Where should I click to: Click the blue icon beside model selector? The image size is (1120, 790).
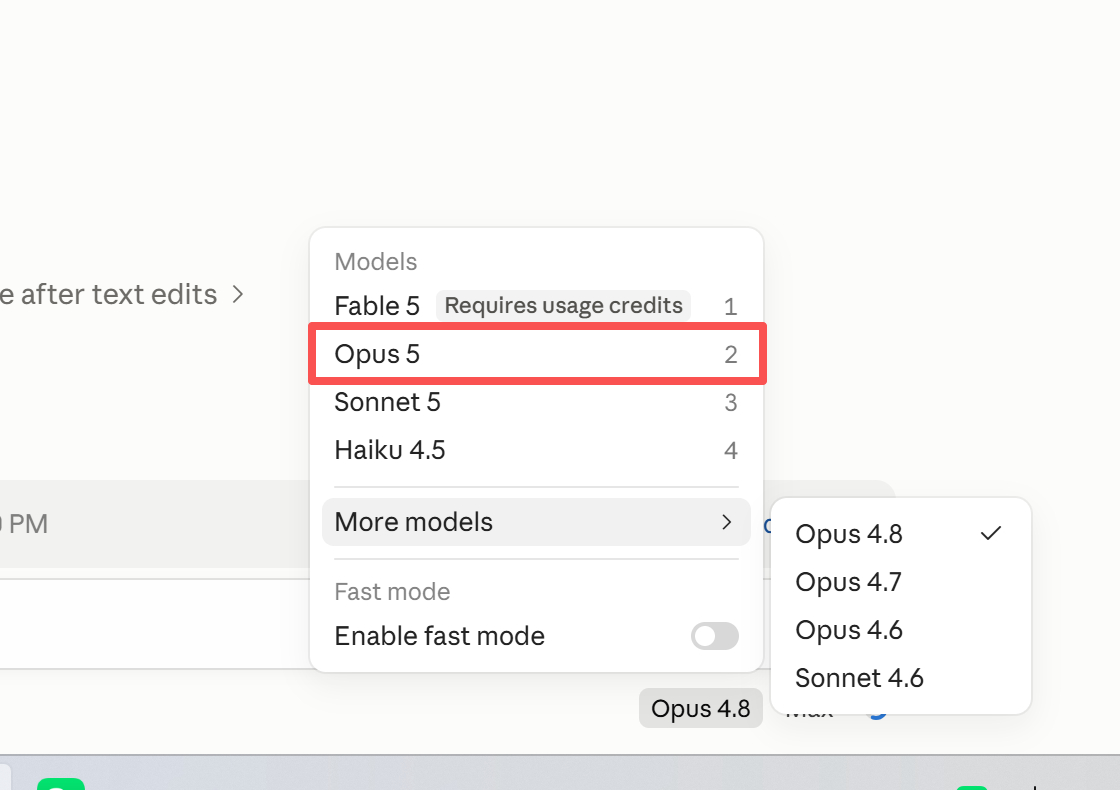(878, 712)
